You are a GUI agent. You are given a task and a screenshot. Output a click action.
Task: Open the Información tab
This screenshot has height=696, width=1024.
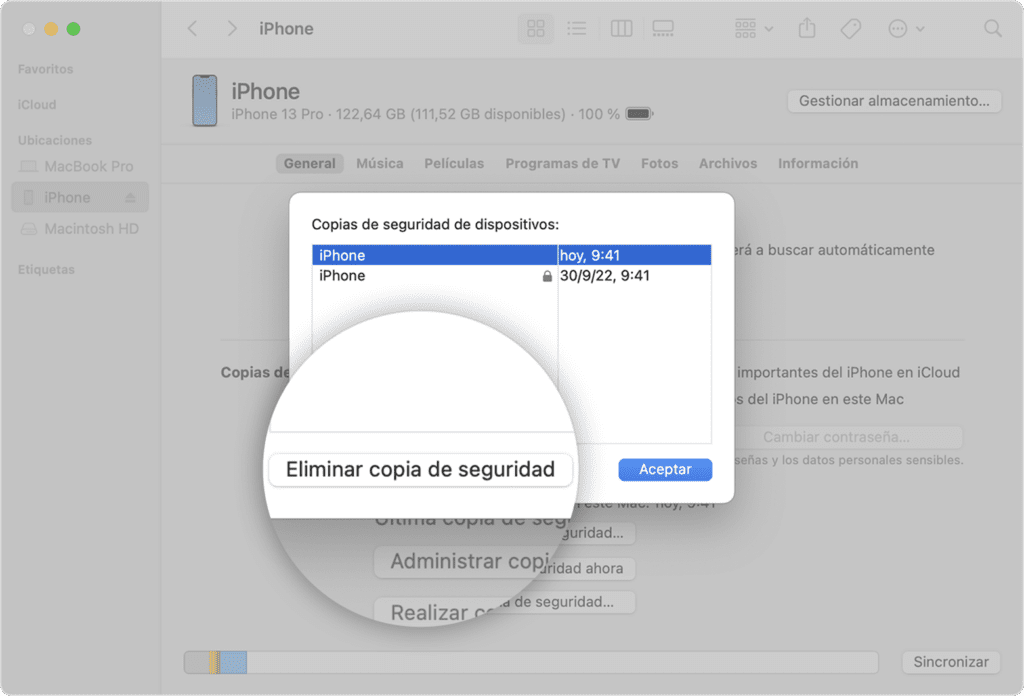[818, 163]
